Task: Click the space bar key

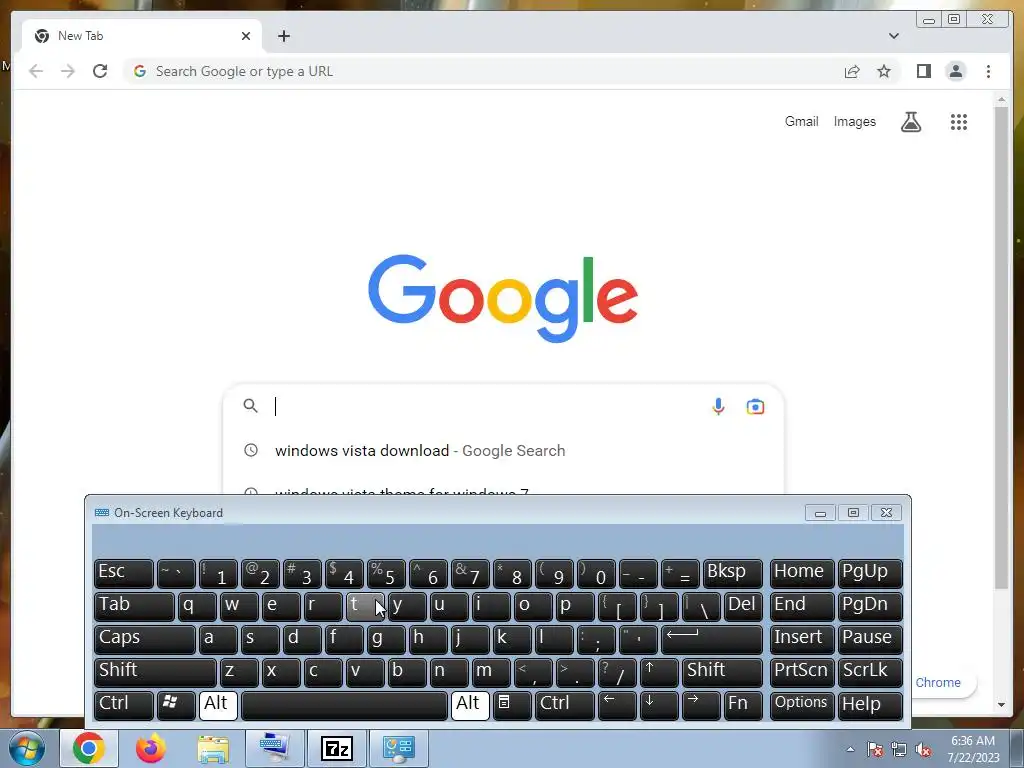Action: tap(344, 705)
